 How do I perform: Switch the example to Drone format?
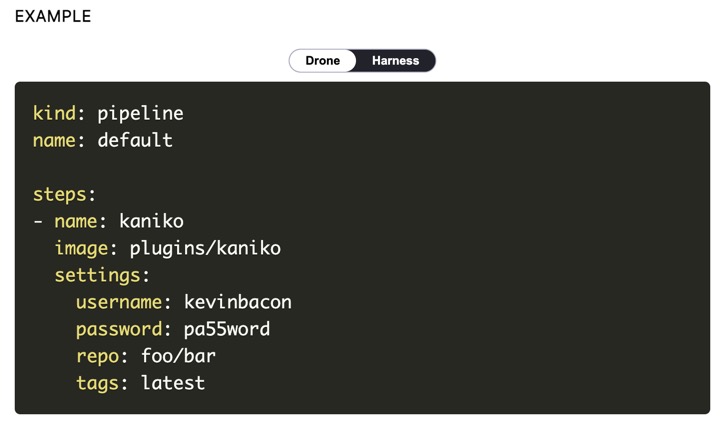tap(323, 61)
